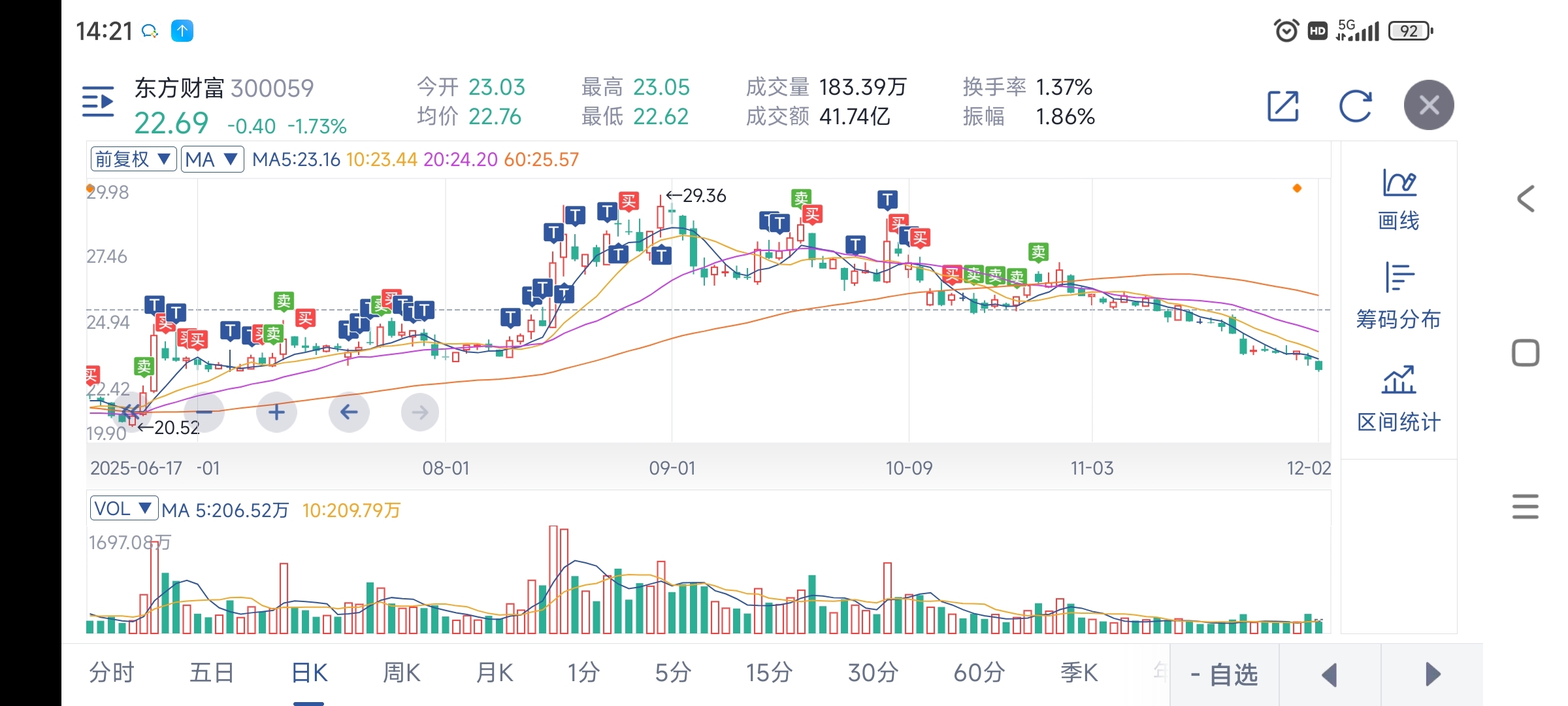Open the MA indicator dropdown

click(x=212, y=159)
